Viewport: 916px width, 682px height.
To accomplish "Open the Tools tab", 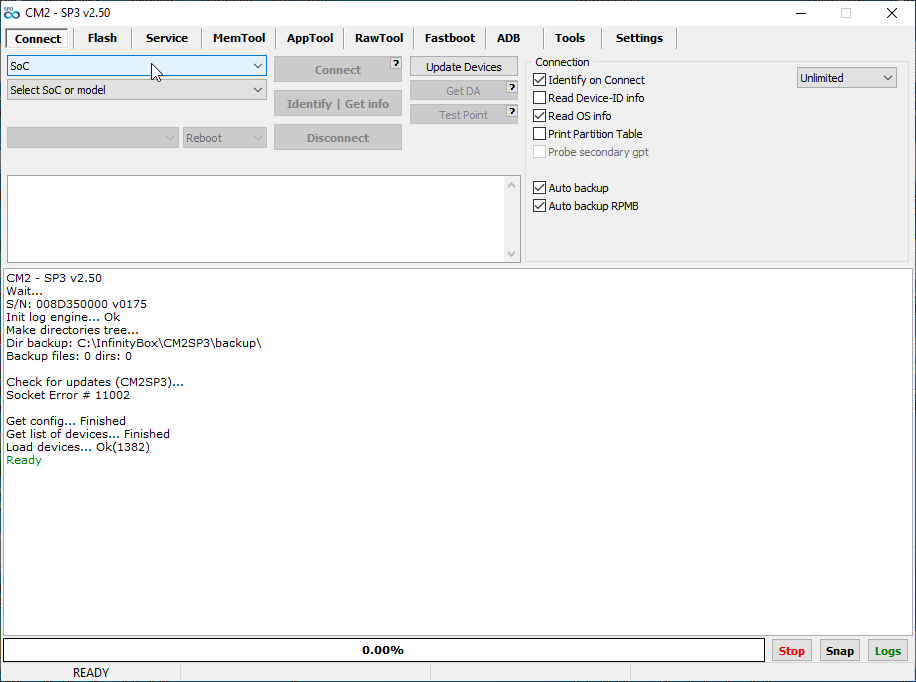I will pos(570,38).
